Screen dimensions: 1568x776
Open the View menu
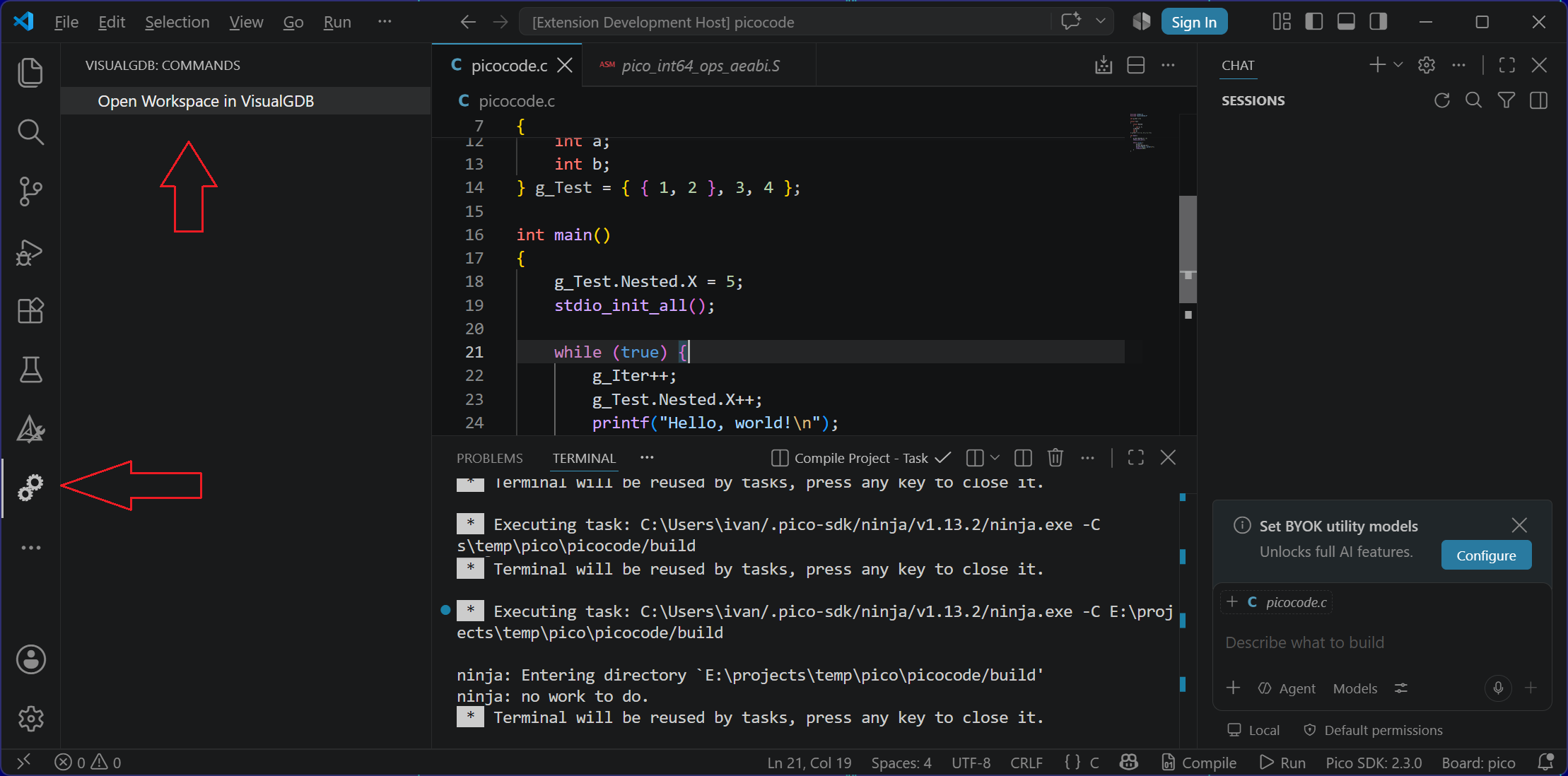tap(246, 22)
